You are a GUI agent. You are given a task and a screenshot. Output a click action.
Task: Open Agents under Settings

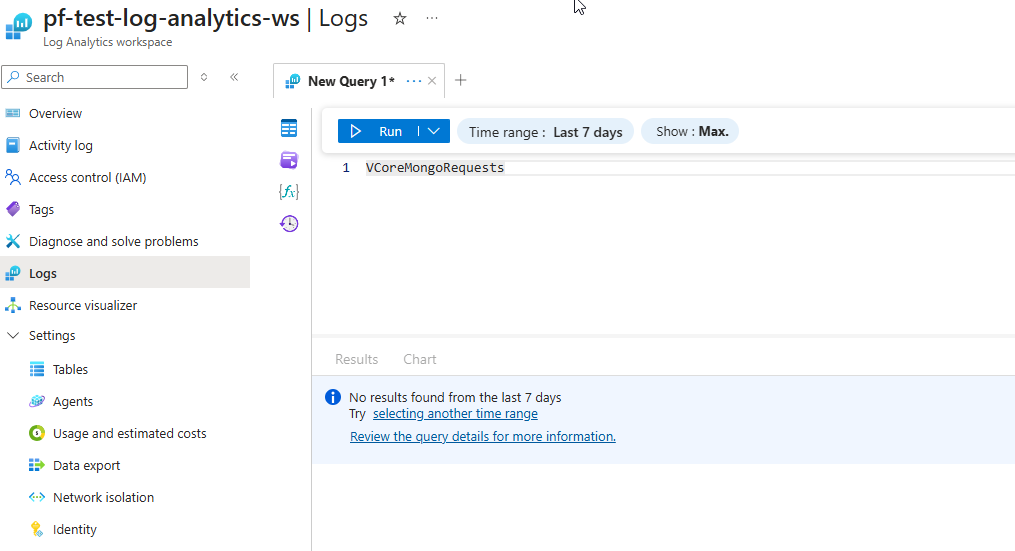point(72,401)
